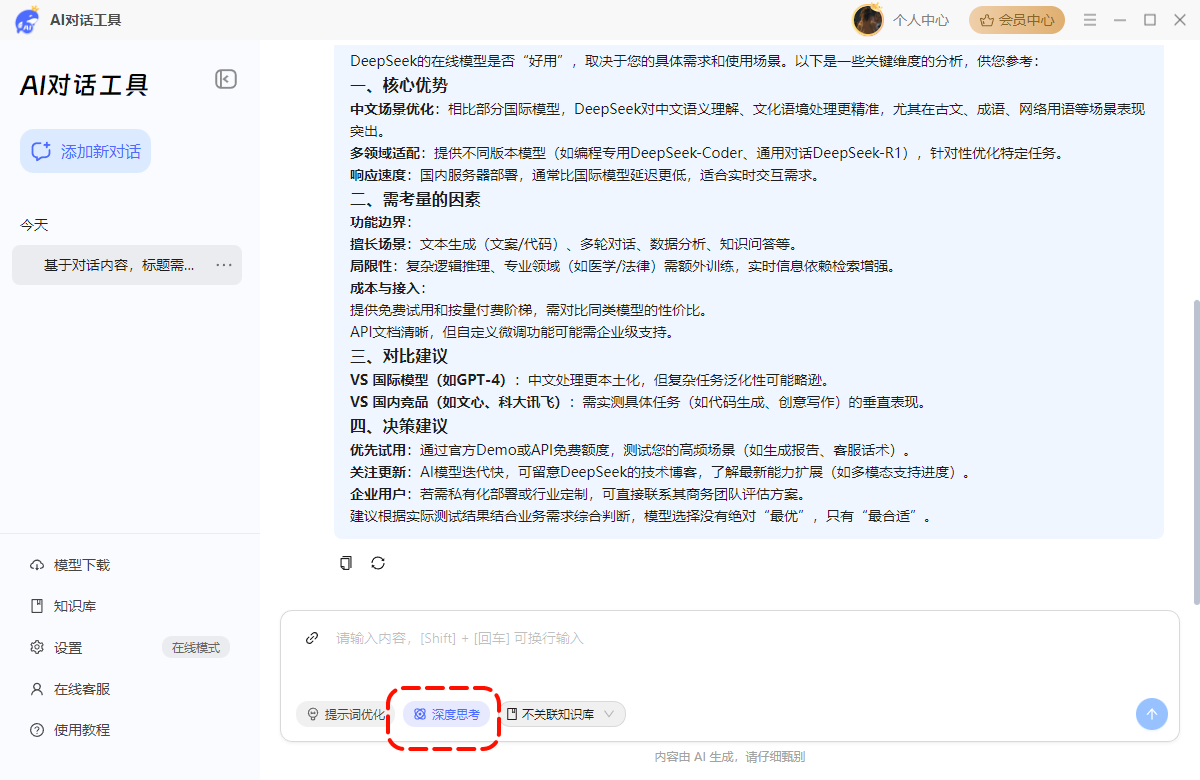Open more options for the conversation item
This screenshot has height=780, width=1200.
pos(224,265)
